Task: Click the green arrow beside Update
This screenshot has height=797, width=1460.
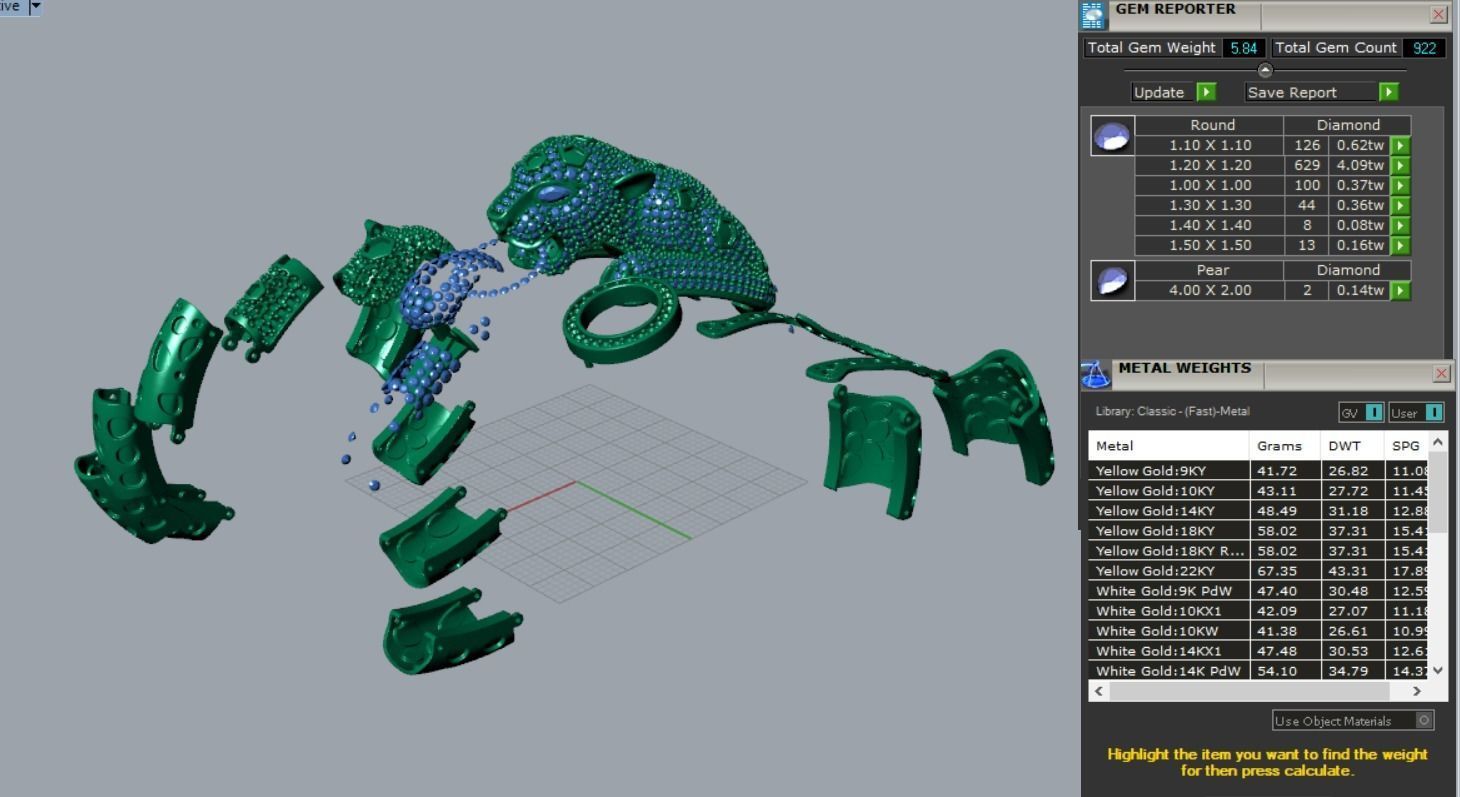Action: (1207, 92)
